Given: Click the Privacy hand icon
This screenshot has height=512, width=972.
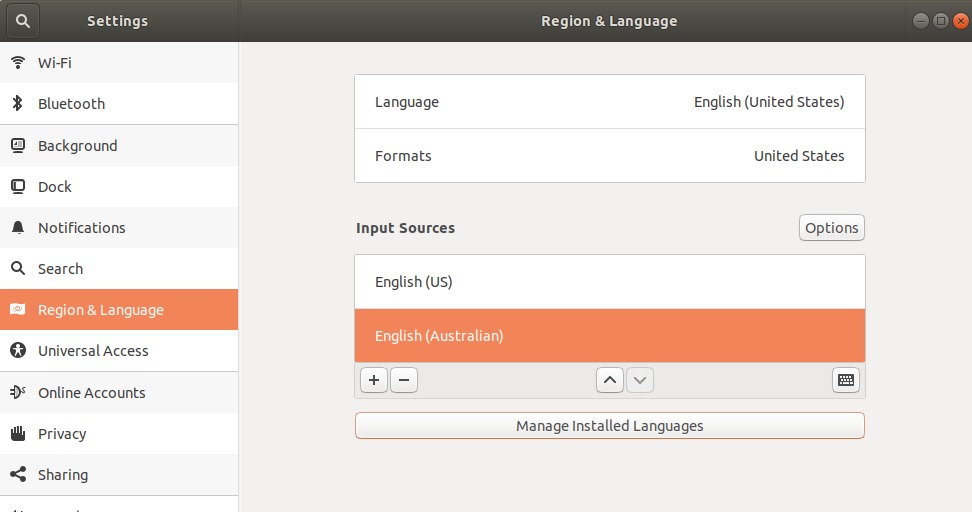Looking at the screenshot, I should (18, 433).
